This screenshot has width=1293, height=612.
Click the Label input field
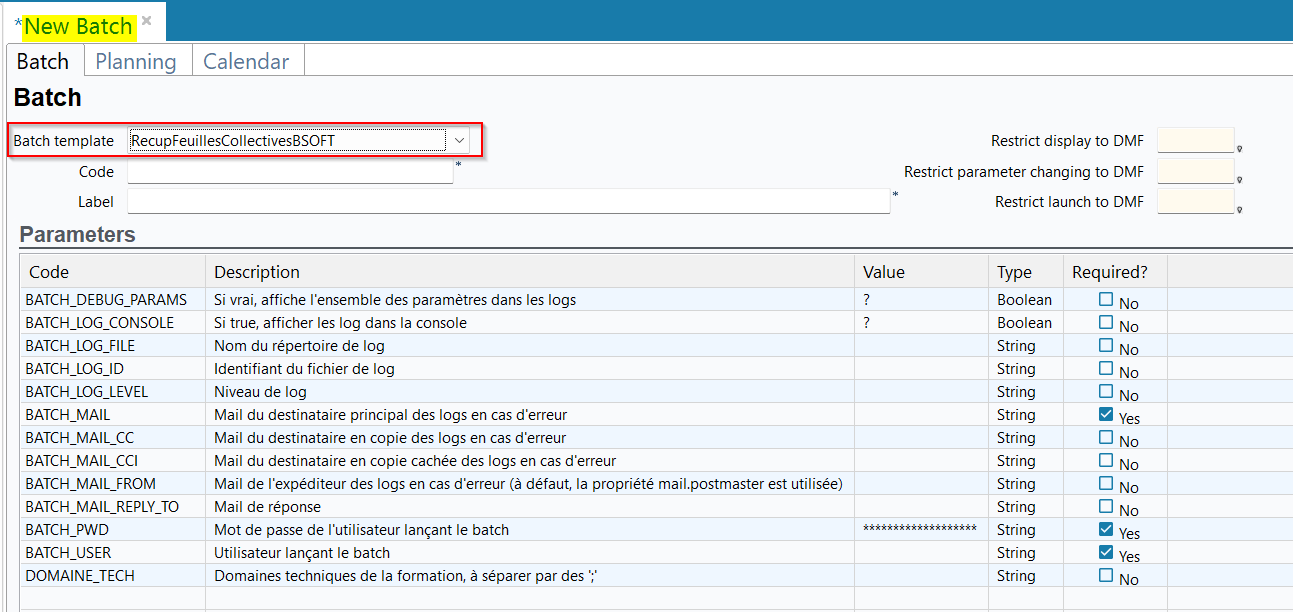(508, 202)
